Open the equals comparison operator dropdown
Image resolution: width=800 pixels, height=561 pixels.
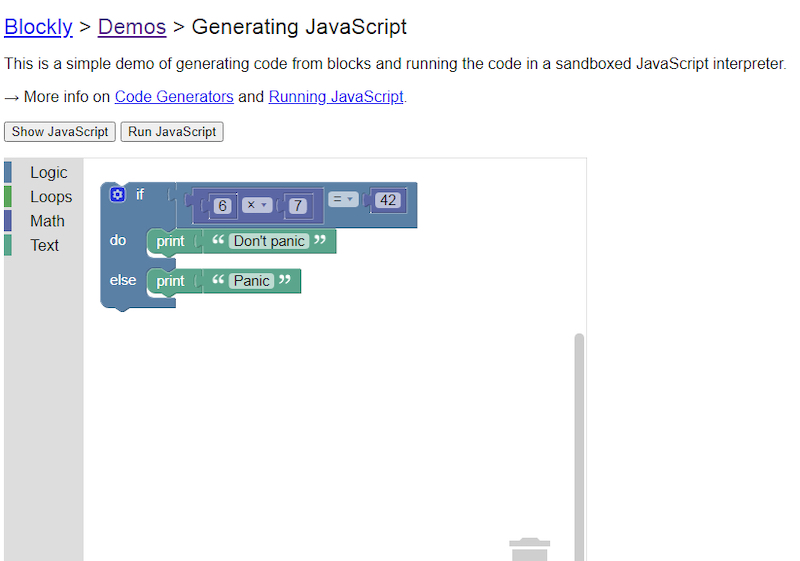343,199
